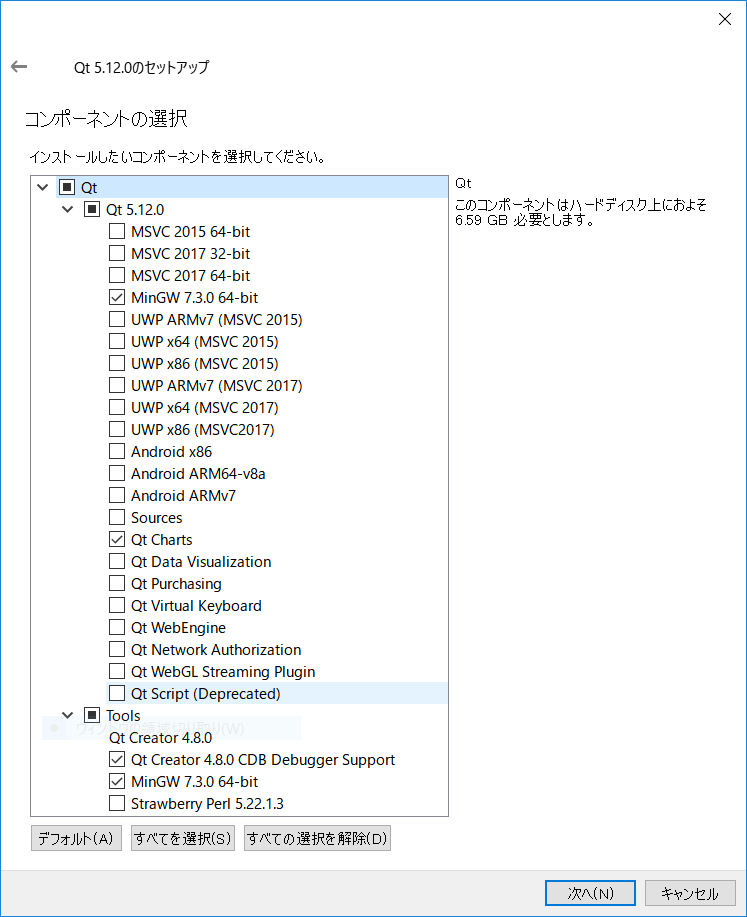Viewport: 747px width, 917px height.
Task: Select the MSVC 2017 64-bit label text
Action: click(191, 275)
